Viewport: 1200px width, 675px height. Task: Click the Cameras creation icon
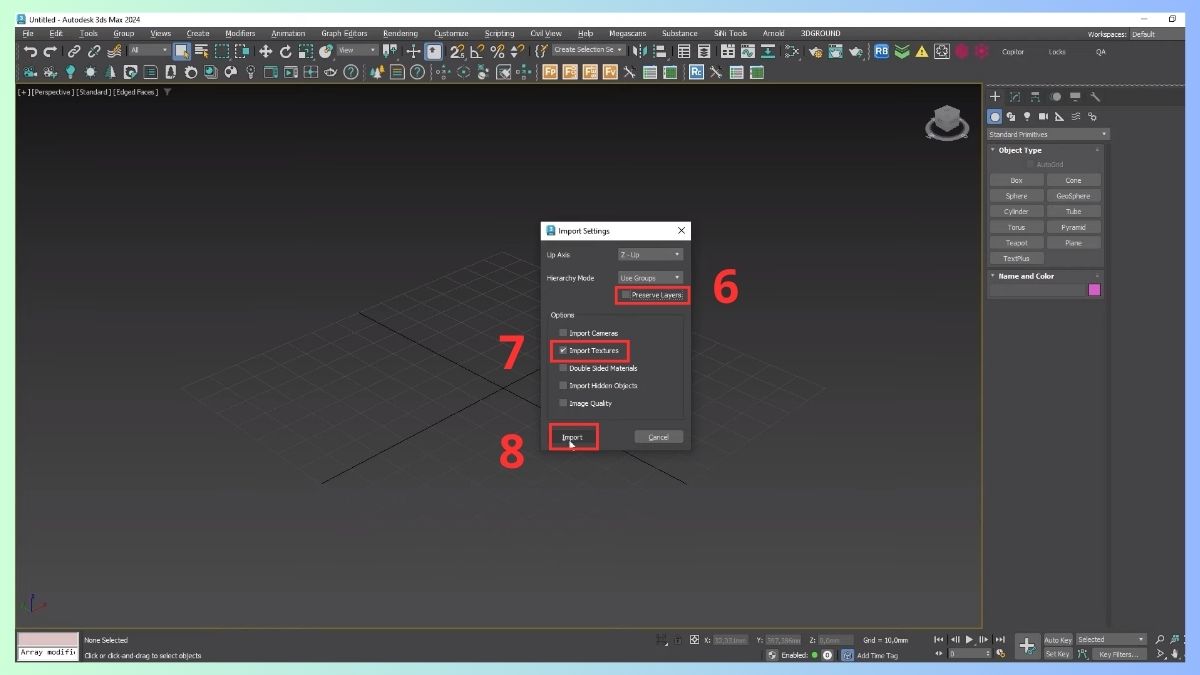pos(1043,116)
